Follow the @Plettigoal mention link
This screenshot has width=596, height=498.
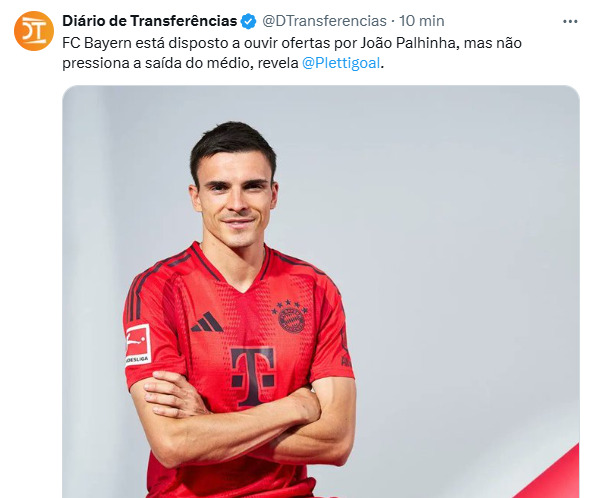(341, 63)
